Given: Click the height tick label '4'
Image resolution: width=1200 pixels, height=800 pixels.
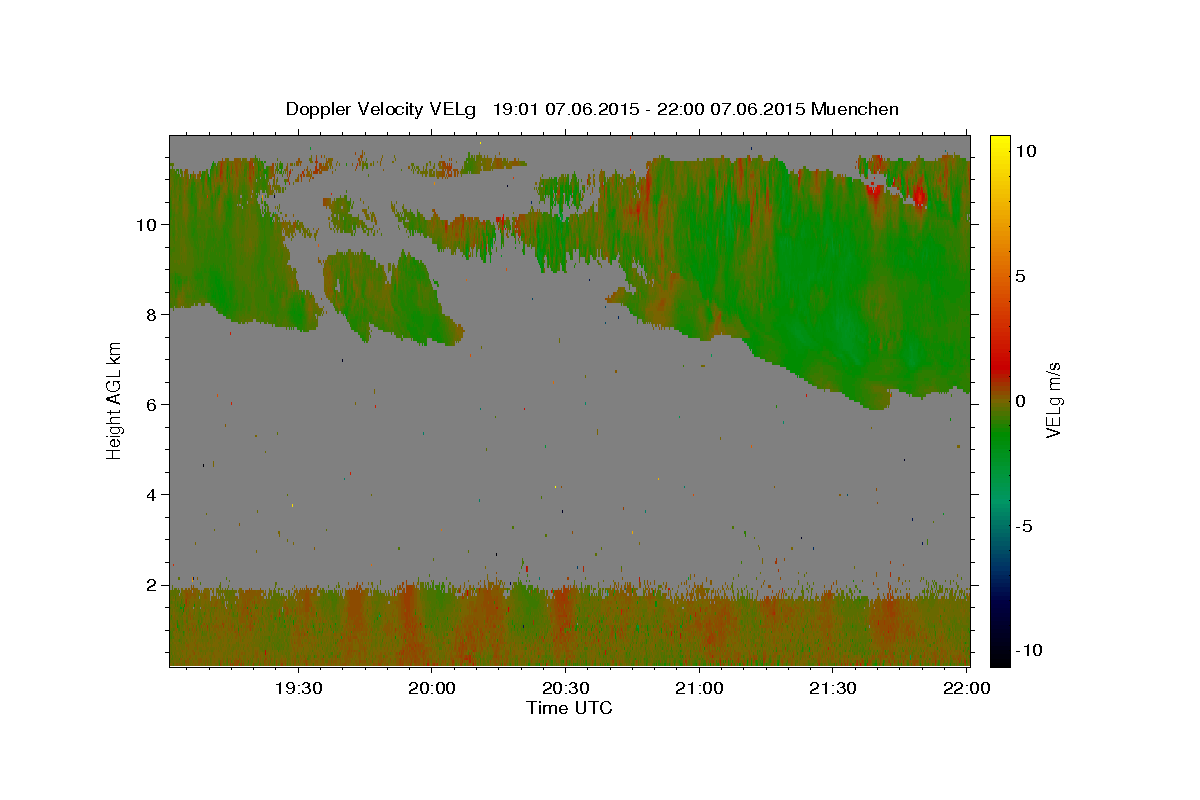Looking at the screenshot, I should pyautogui.click(x=149, y=494).
